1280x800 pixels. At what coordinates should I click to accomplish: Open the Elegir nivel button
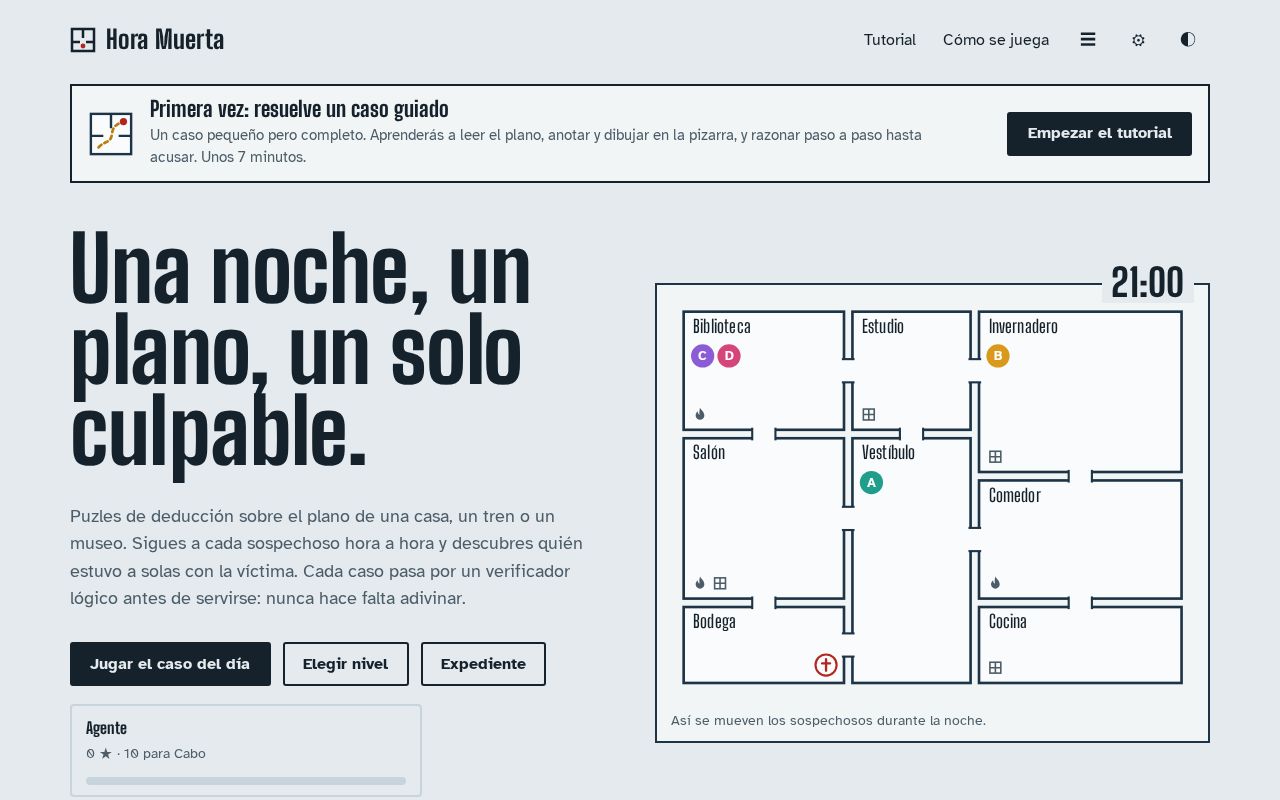(x=346, y=664)
